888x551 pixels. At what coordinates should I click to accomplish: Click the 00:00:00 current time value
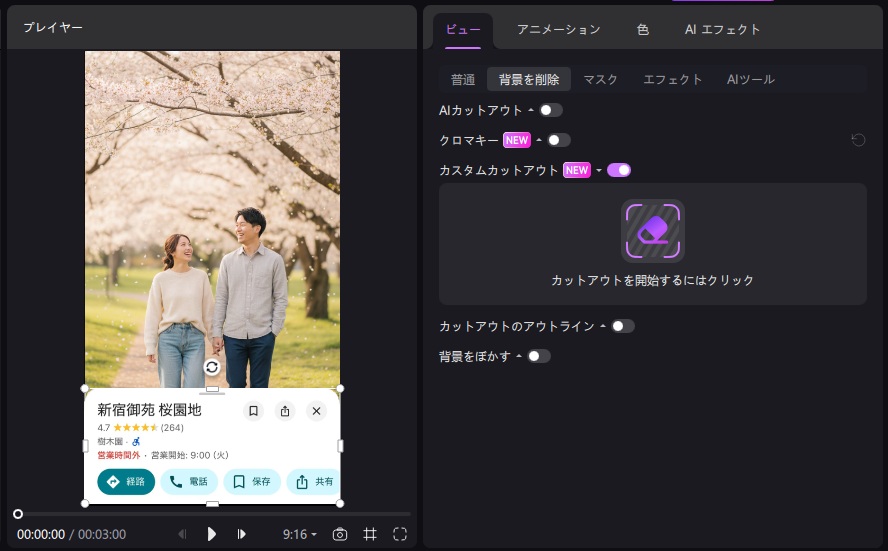pos(41,535)
